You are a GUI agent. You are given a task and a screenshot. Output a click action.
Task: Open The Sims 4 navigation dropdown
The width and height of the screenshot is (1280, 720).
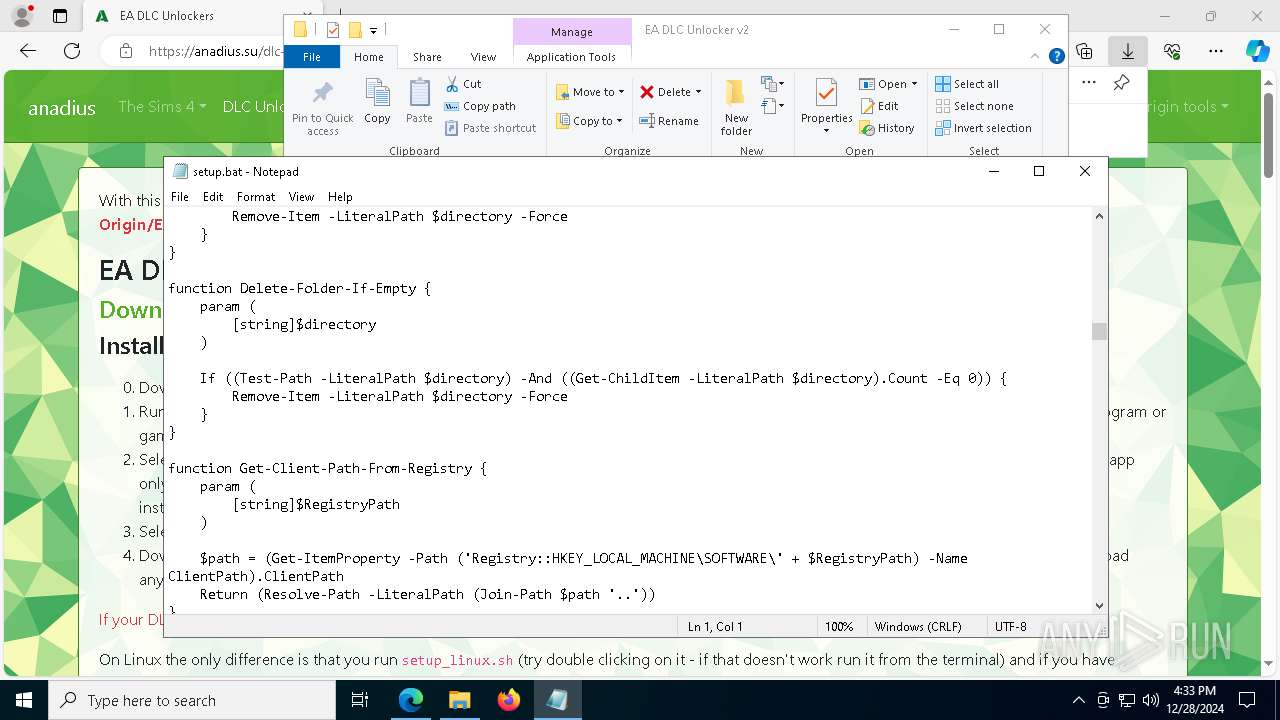click(162, 106)
